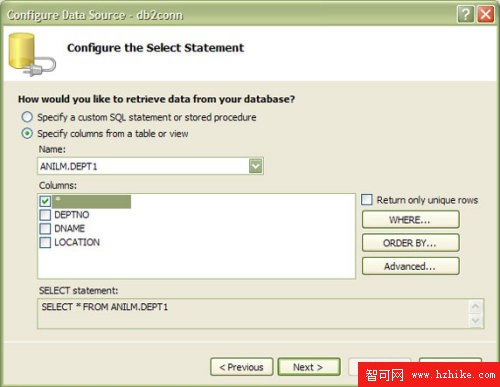Open Advanced... SQL generation options
The image size is (500, 387).
coord(411,266)
